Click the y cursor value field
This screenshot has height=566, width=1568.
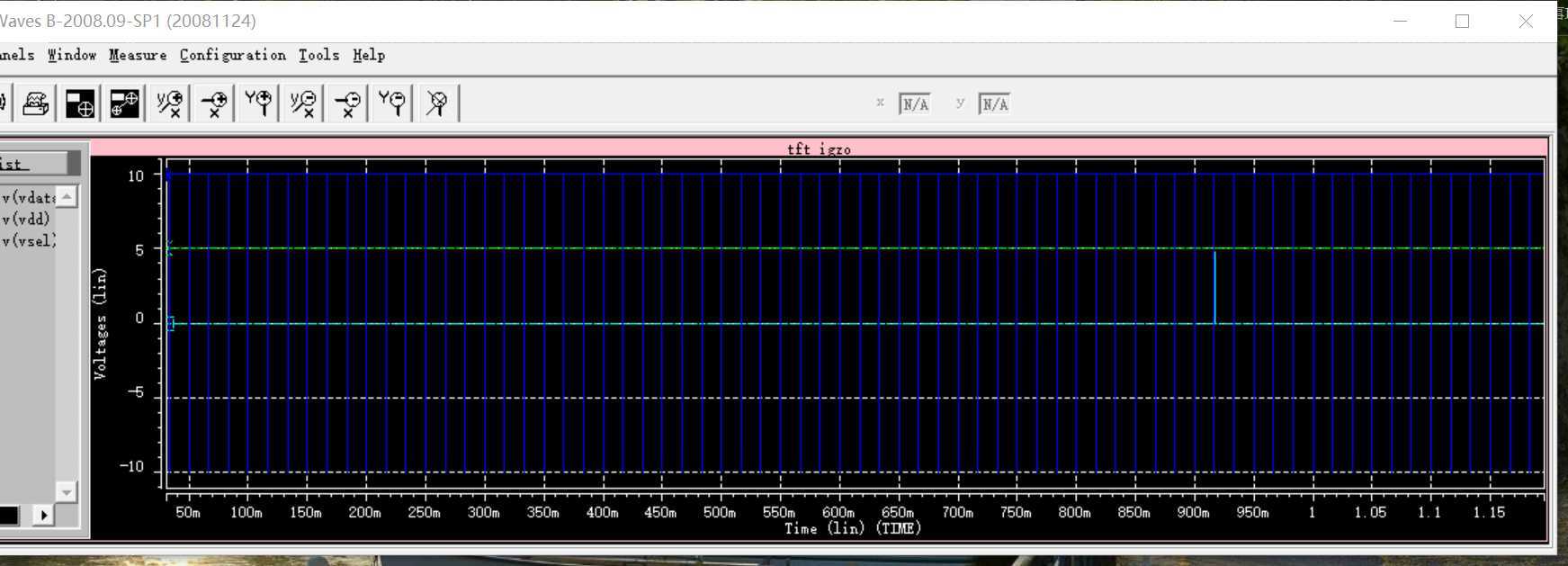tap(994, 104)
